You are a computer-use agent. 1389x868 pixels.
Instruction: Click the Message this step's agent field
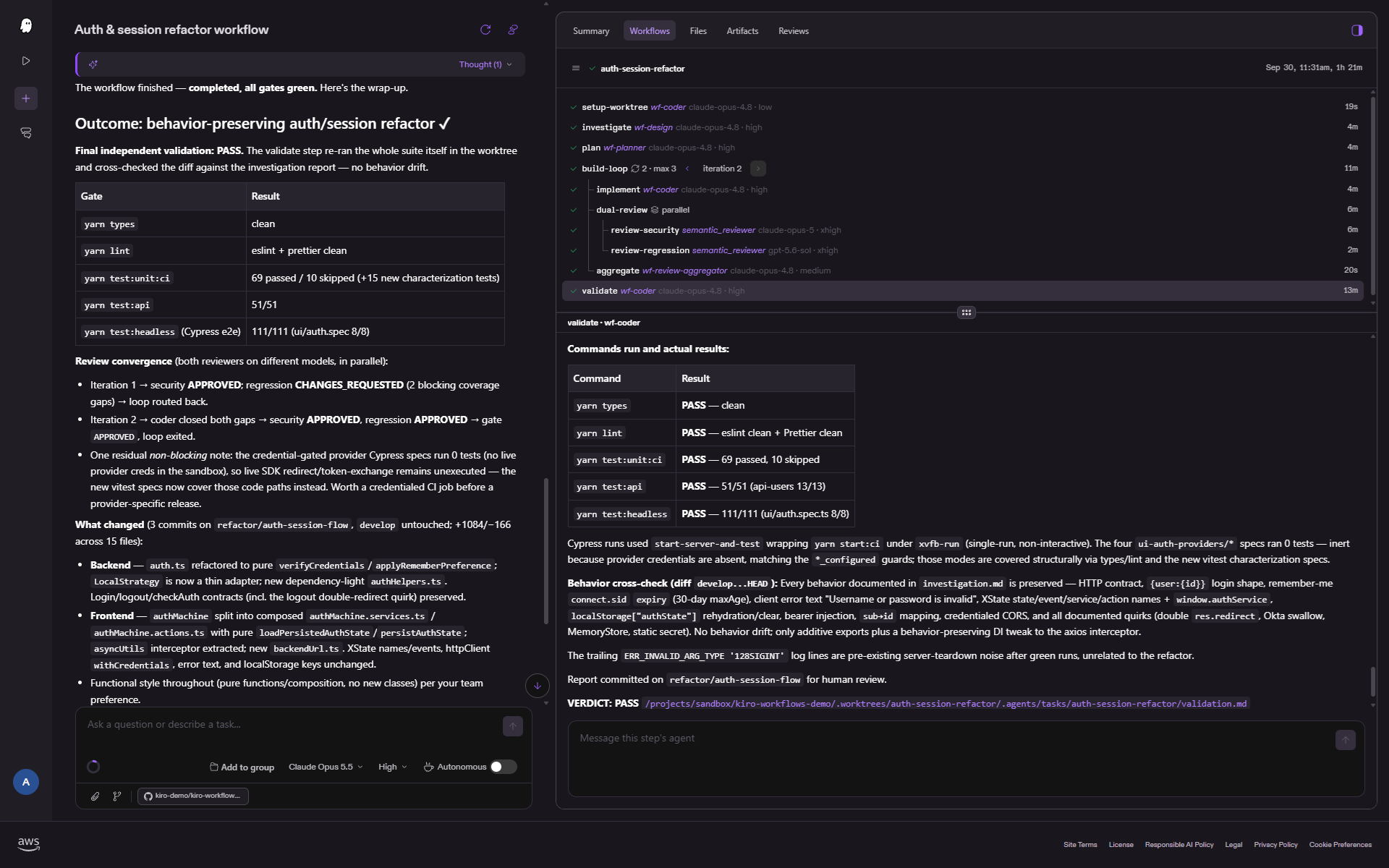pos(955,758)
